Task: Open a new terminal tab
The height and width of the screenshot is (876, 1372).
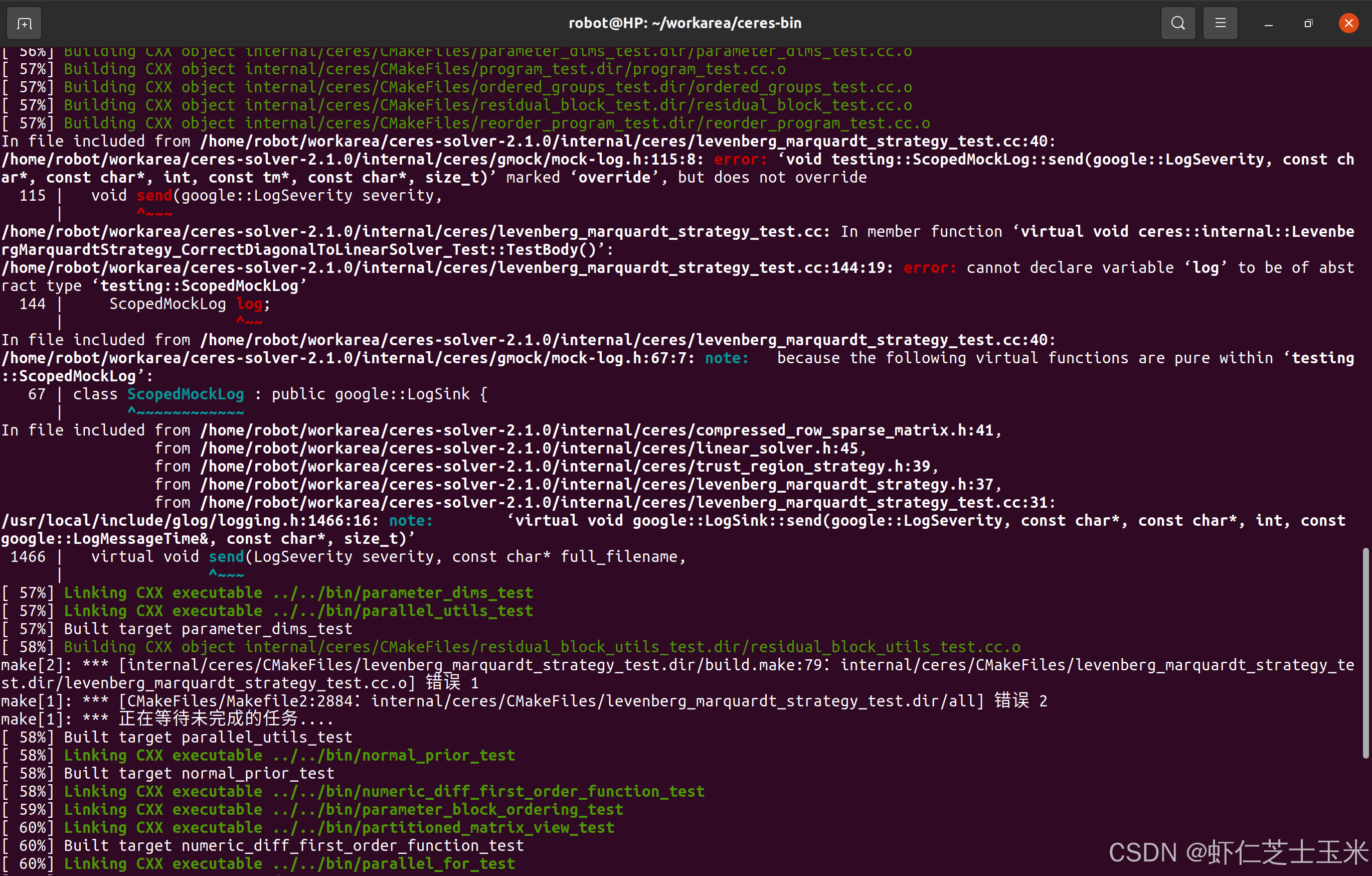Action: 24,24
